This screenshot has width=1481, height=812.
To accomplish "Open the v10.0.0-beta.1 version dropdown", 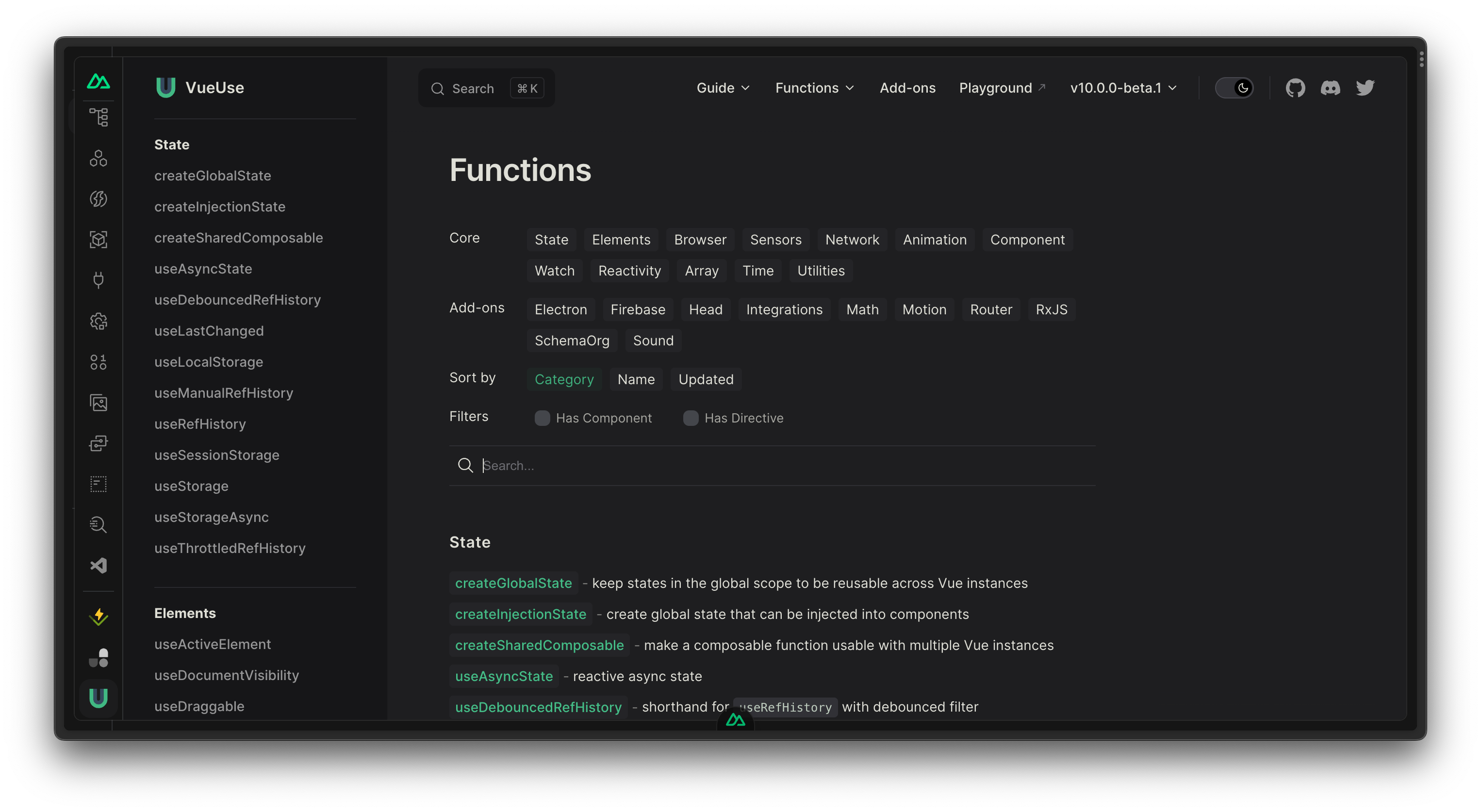I will point(1122,87).
